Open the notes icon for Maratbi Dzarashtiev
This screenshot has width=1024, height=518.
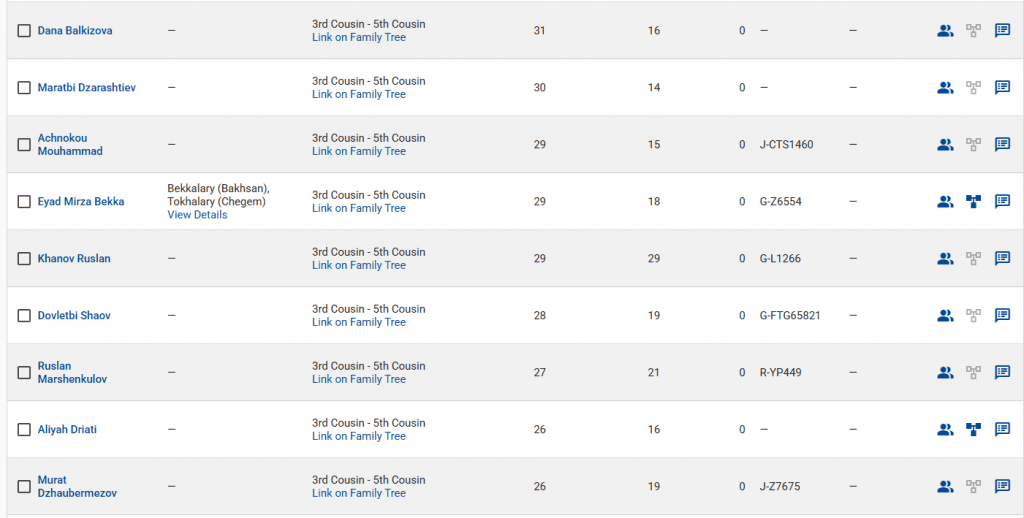coord(1002,87)
